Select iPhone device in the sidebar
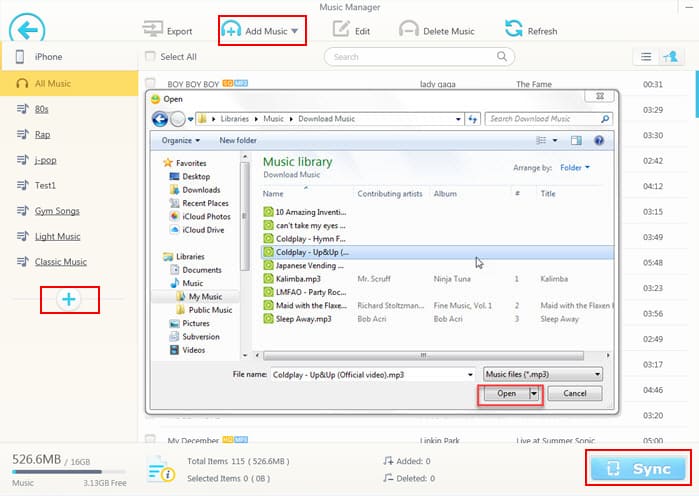This screenshot has height=496, width=699. [x=69, y=57]
